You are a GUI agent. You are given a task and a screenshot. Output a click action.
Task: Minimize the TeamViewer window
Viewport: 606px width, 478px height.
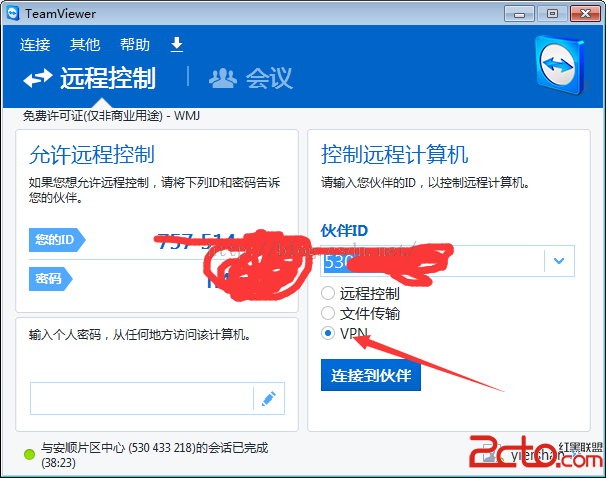click(519, 14)
